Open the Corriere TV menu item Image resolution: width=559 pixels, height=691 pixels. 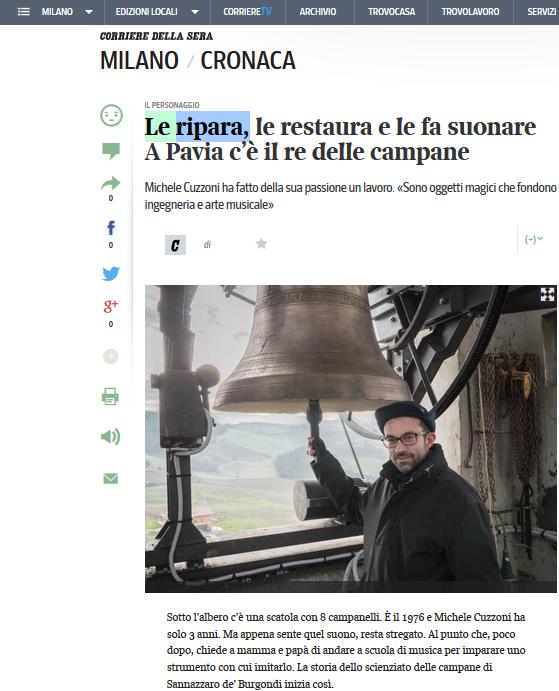[x=247, y=12]
